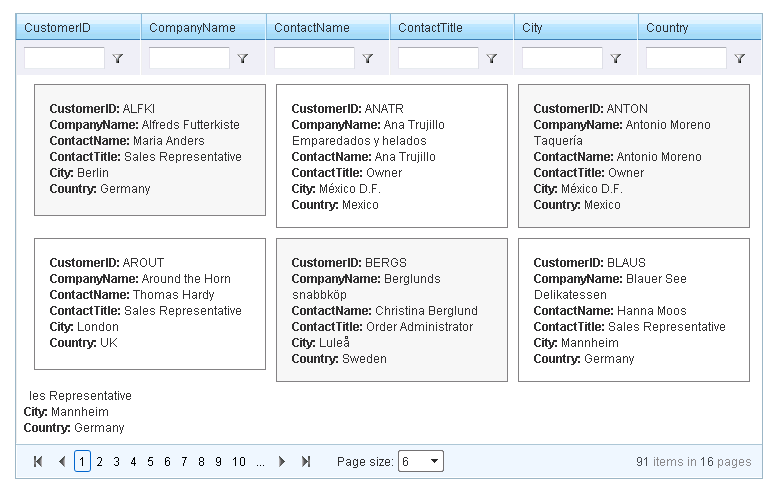The image size is (782, 497).
Task: Click the ContactName filter funnel icon
Action: tap(368, 59)
